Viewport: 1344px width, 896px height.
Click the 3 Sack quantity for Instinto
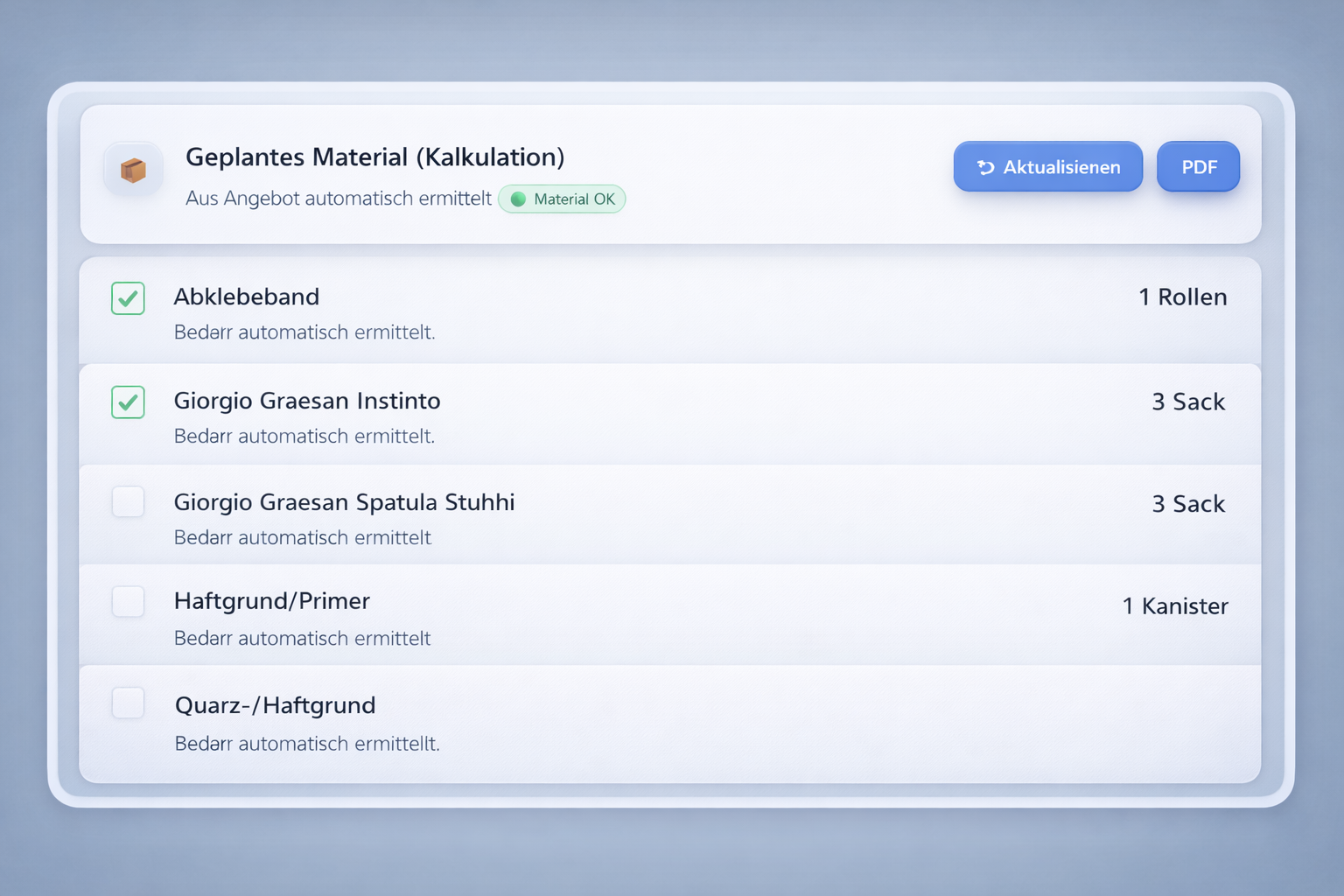[1188, 402]
